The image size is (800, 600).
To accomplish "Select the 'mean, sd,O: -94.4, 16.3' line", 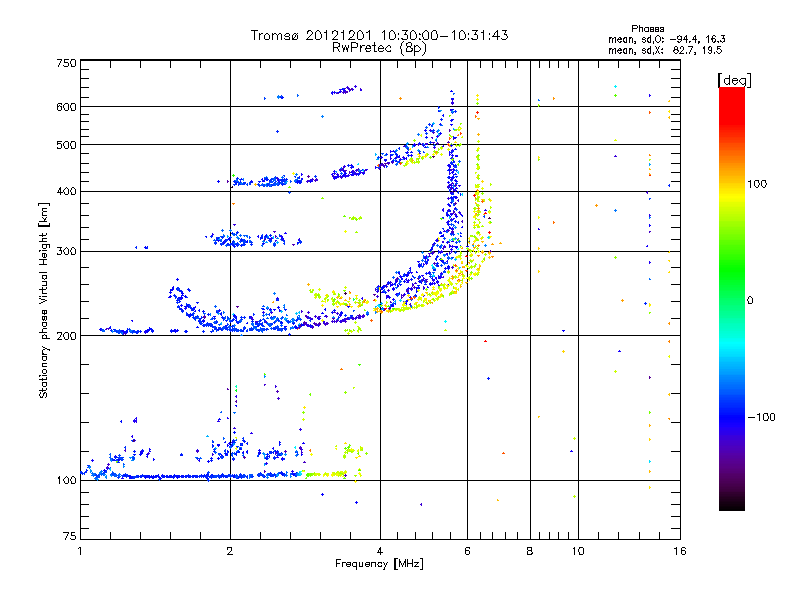I will [666, 39].
